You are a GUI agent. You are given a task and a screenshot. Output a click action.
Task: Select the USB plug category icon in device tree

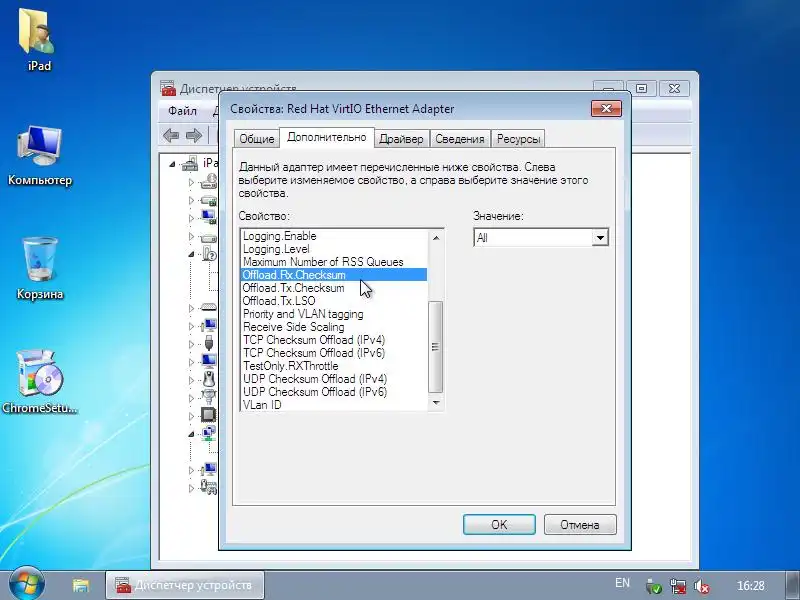(209, 343)
